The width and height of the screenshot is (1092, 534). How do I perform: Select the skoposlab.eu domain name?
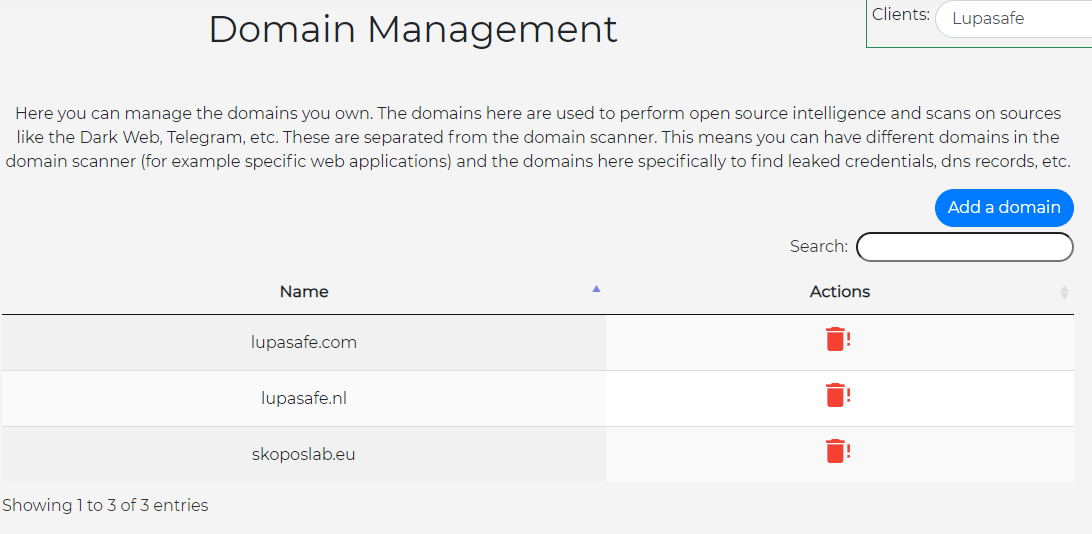(304, 454)
